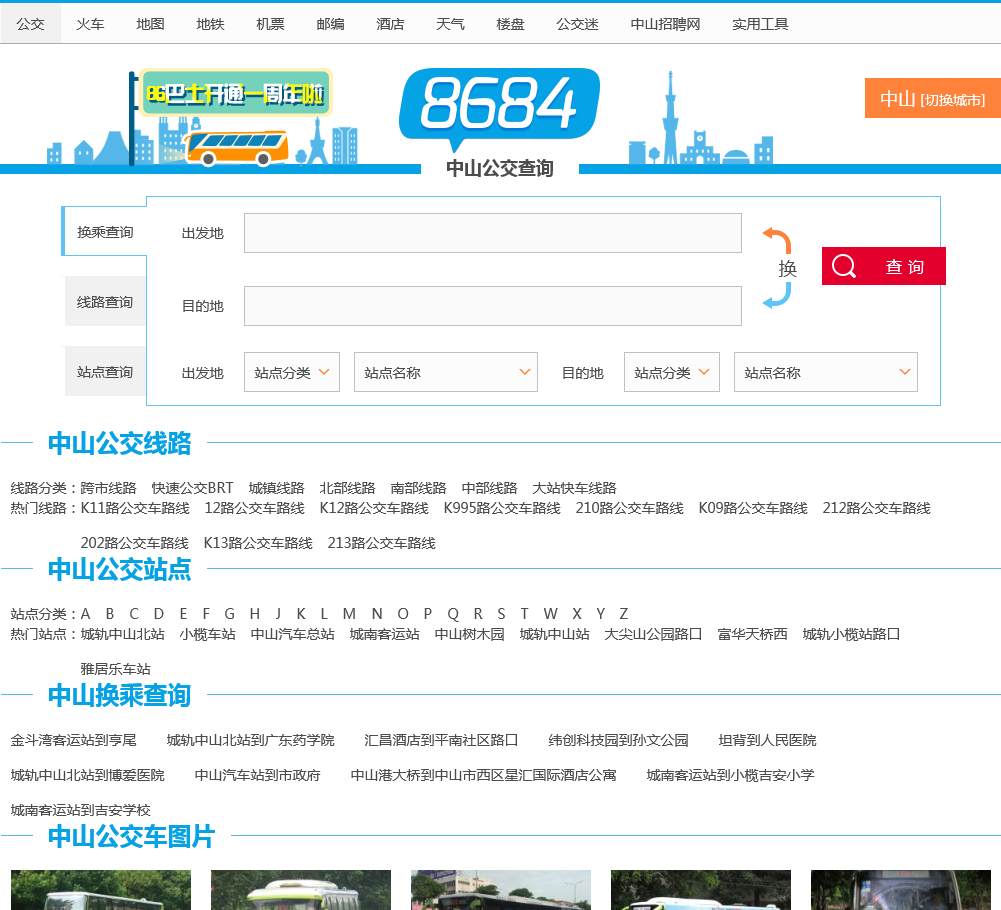Screen dimensions: 1001x910
Task: Open the 机票 navigation item
Action: (270, 24)
